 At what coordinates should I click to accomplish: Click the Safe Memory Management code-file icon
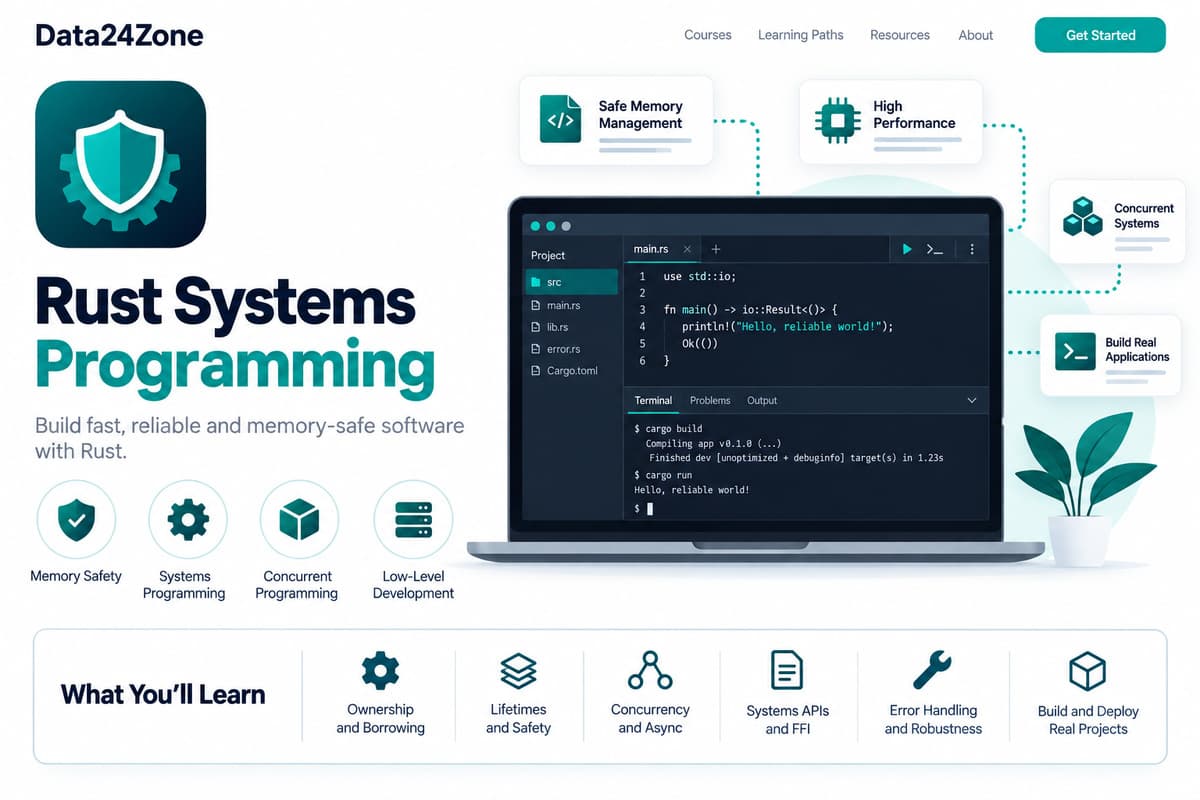pos(560,120)
